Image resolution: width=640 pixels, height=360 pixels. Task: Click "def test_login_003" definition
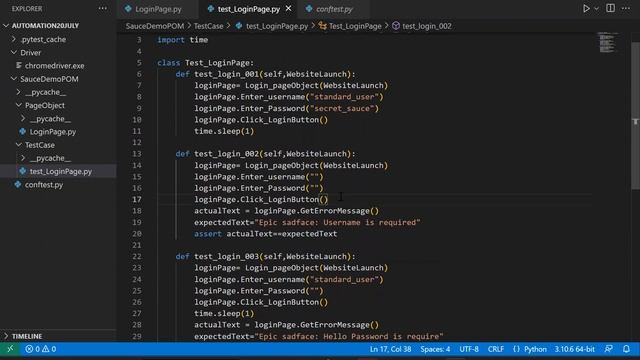[265, 257]
